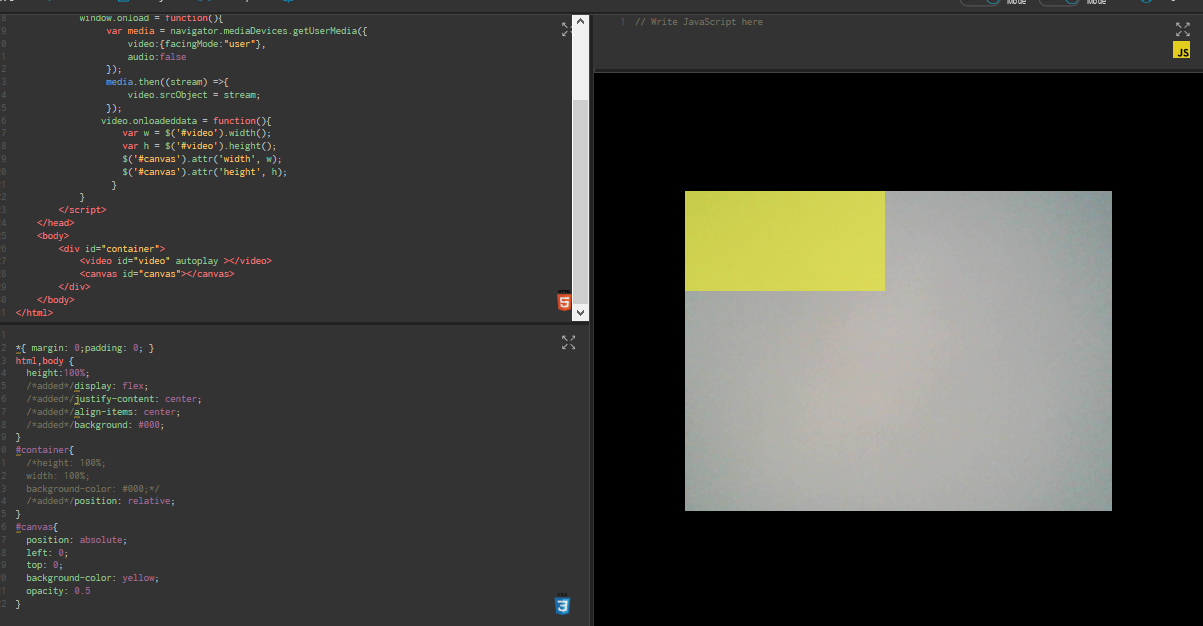The width and height of the screenshot is (1203, 626).
Task: Click the 'var h = $('#video').height();' line
Action: 200,146
